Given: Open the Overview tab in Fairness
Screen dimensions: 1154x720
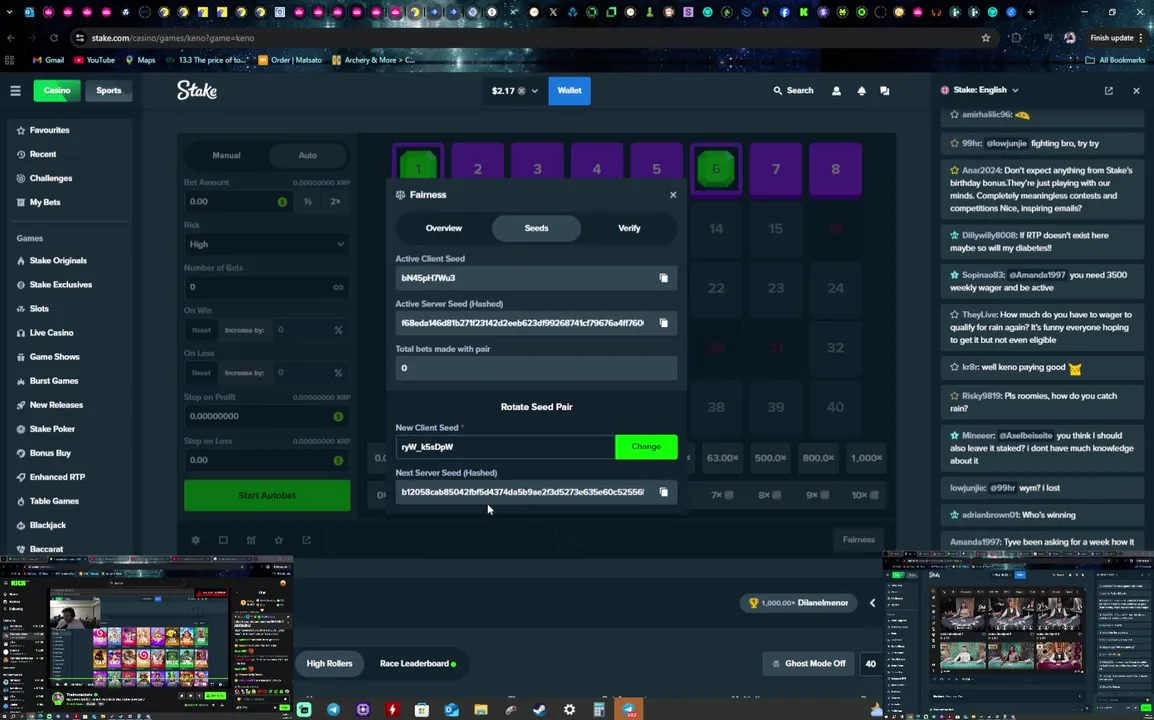Looking at the screenshot, I should click(444, 228).
